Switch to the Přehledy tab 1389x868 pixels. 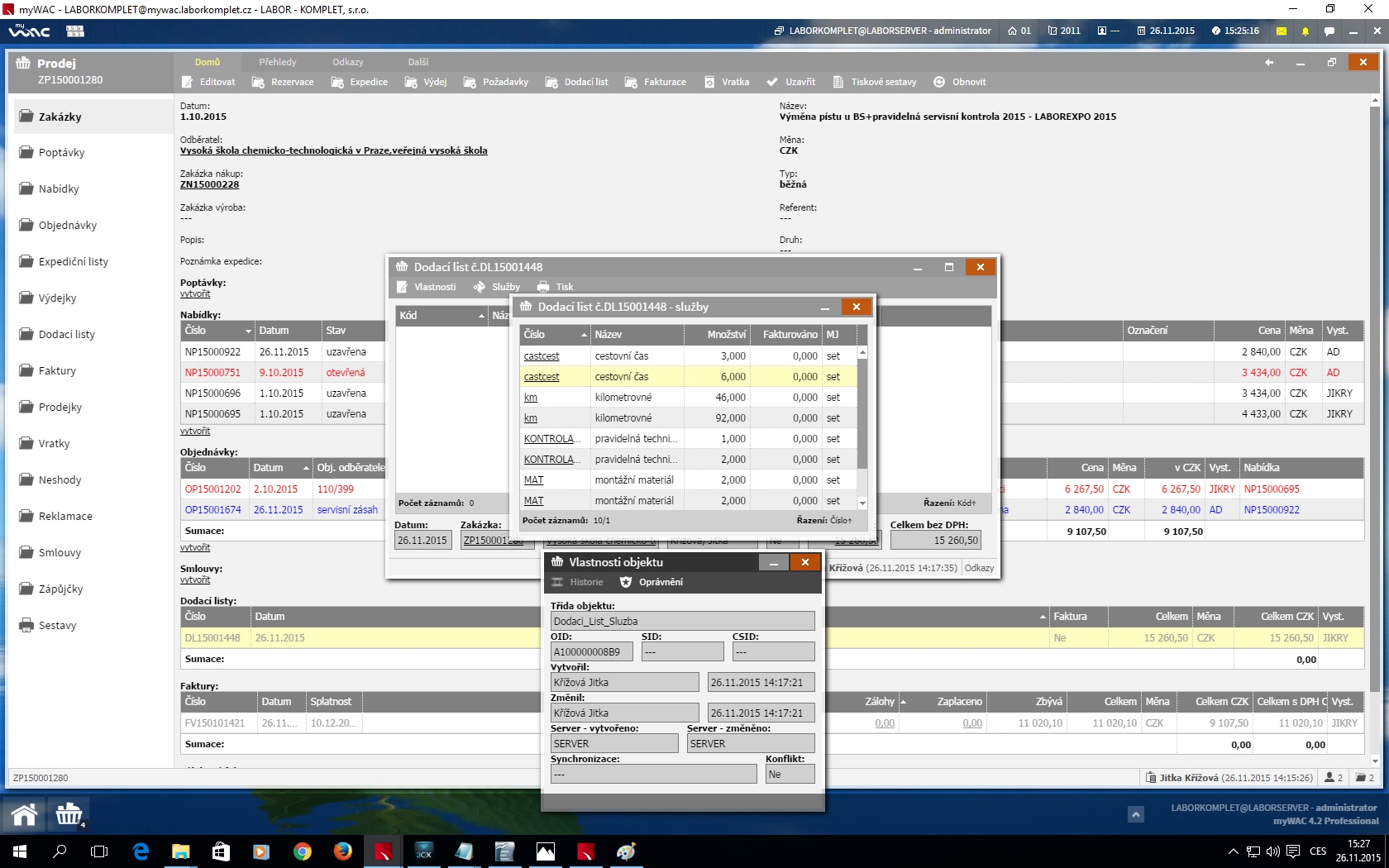point(277,62)
